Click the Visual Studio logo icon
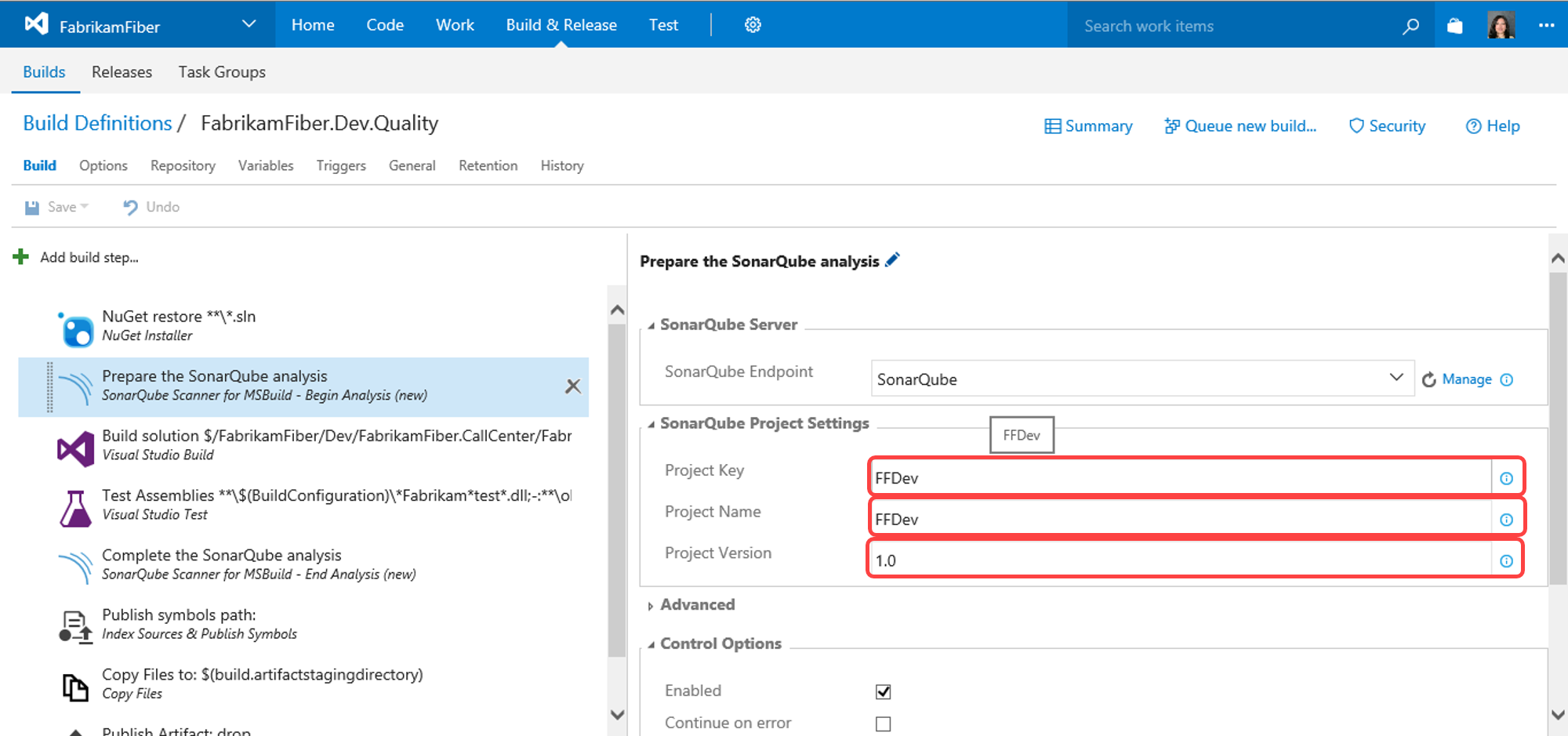Viewport: 1568px width, 736px height. point(36,24)
